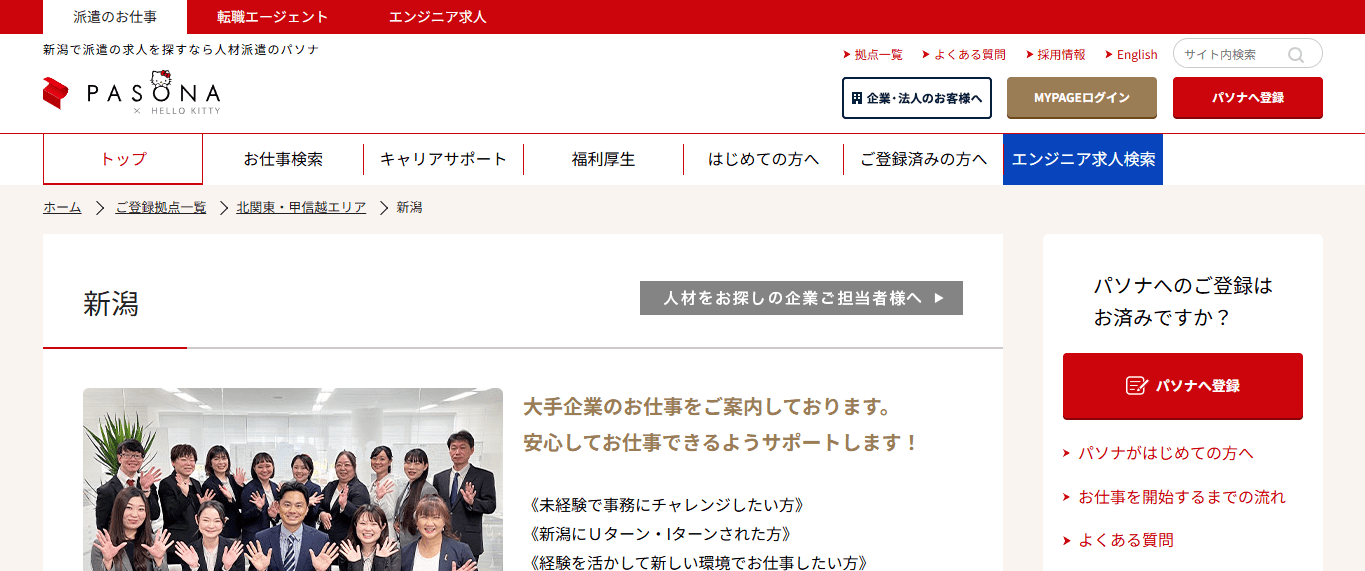Switch to the エンジニア求人 tab
The width and height of the screenshot is (1365, 571).
point(437,17)
